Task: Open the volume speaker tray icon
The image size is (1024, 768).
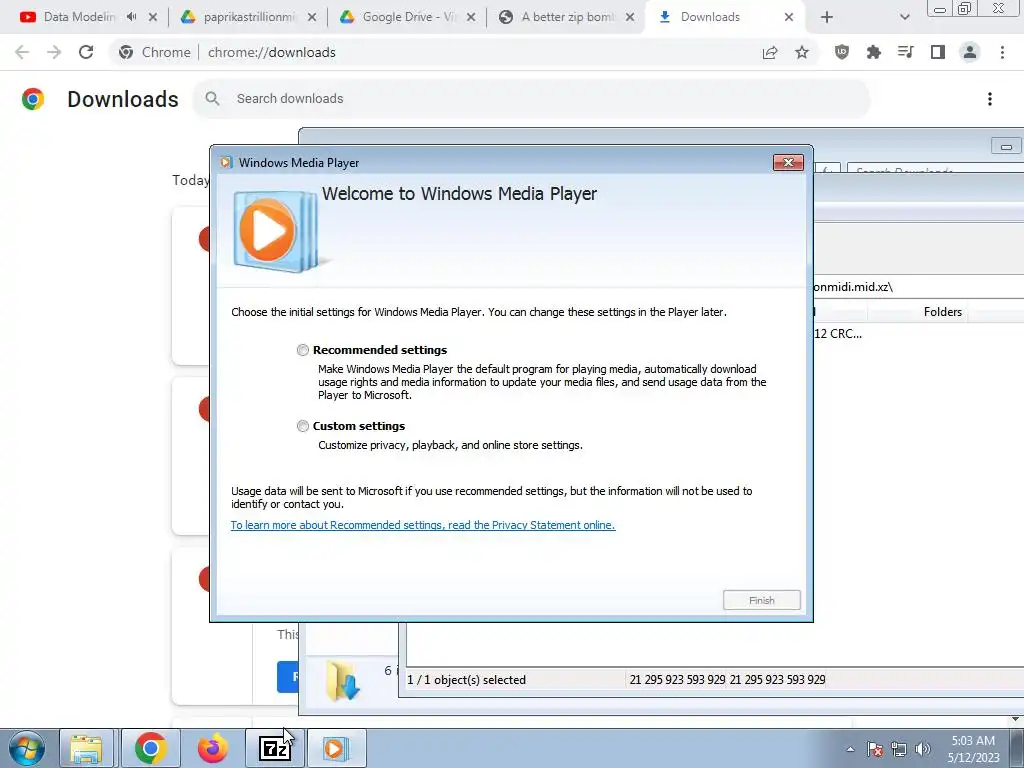Action: click(x=923, y=749)
